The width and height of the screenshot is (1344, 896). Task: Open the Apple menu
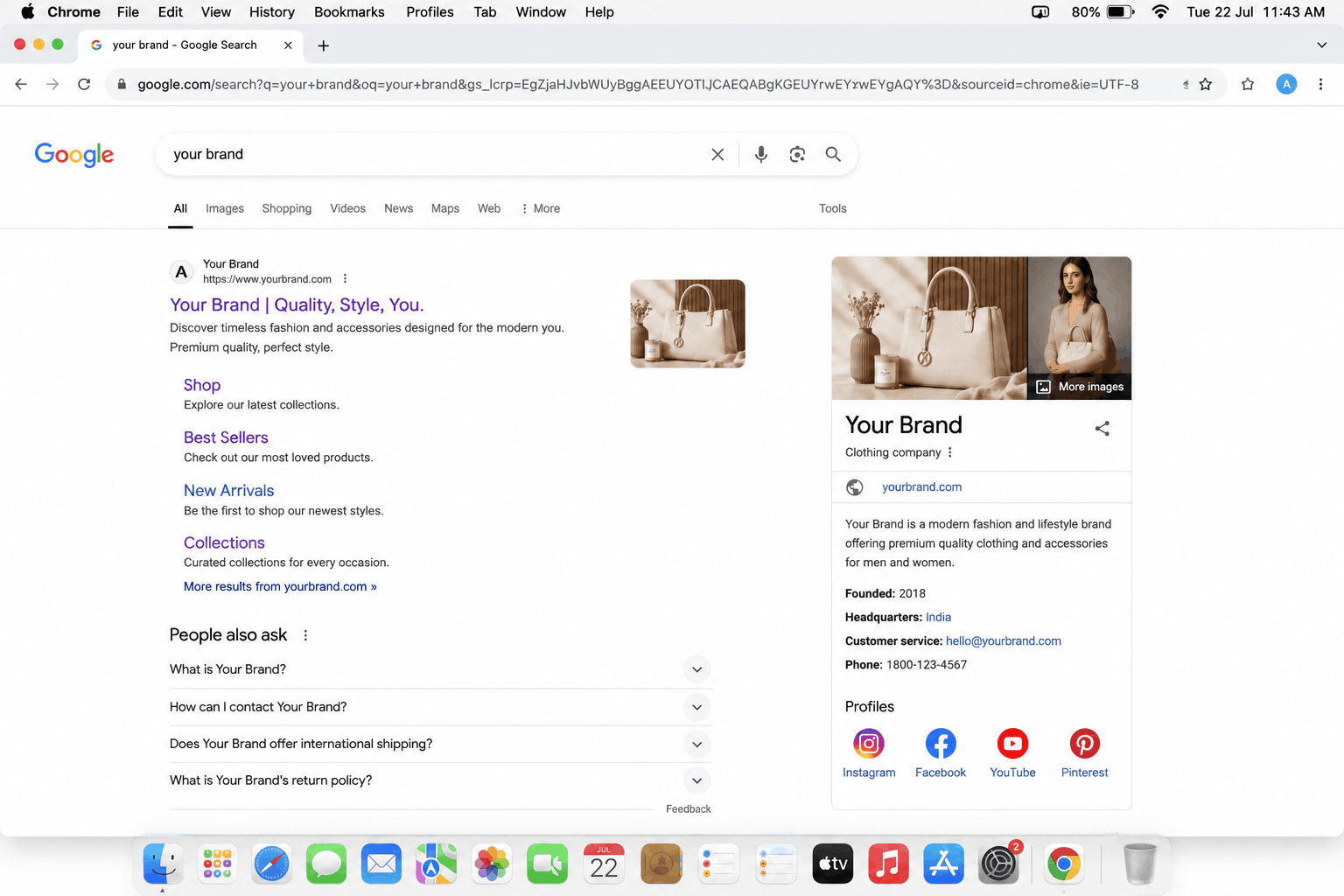tap(27, 12)
